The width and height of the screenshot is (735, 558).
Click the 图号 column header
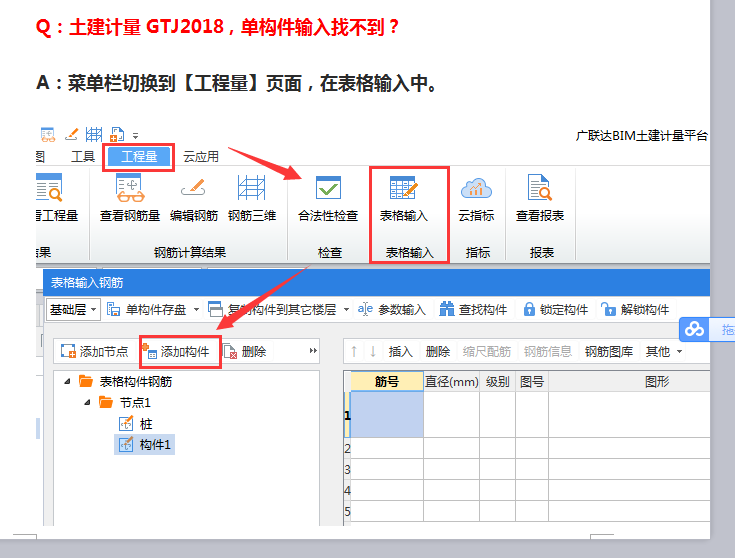click(x=532, y=382)
